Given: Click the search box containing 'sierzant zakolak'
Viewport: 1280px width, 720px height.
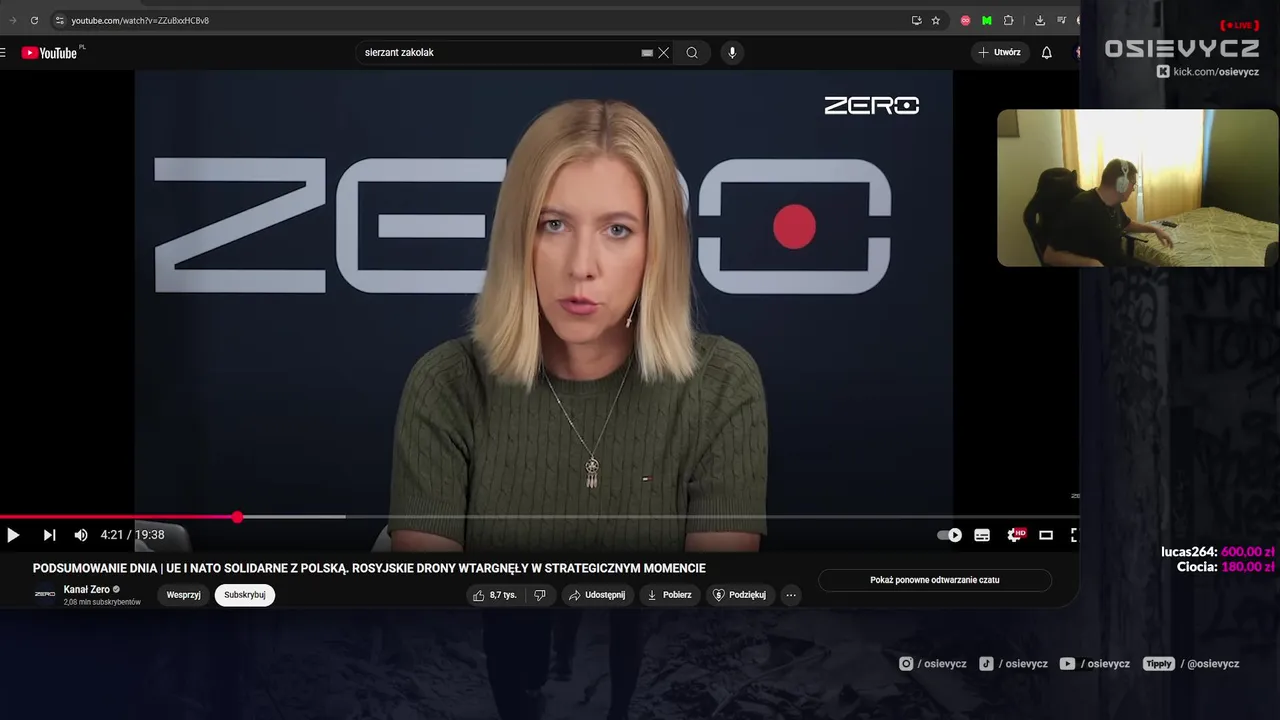Looking at the screenshot, I should (x=498, y=53).
